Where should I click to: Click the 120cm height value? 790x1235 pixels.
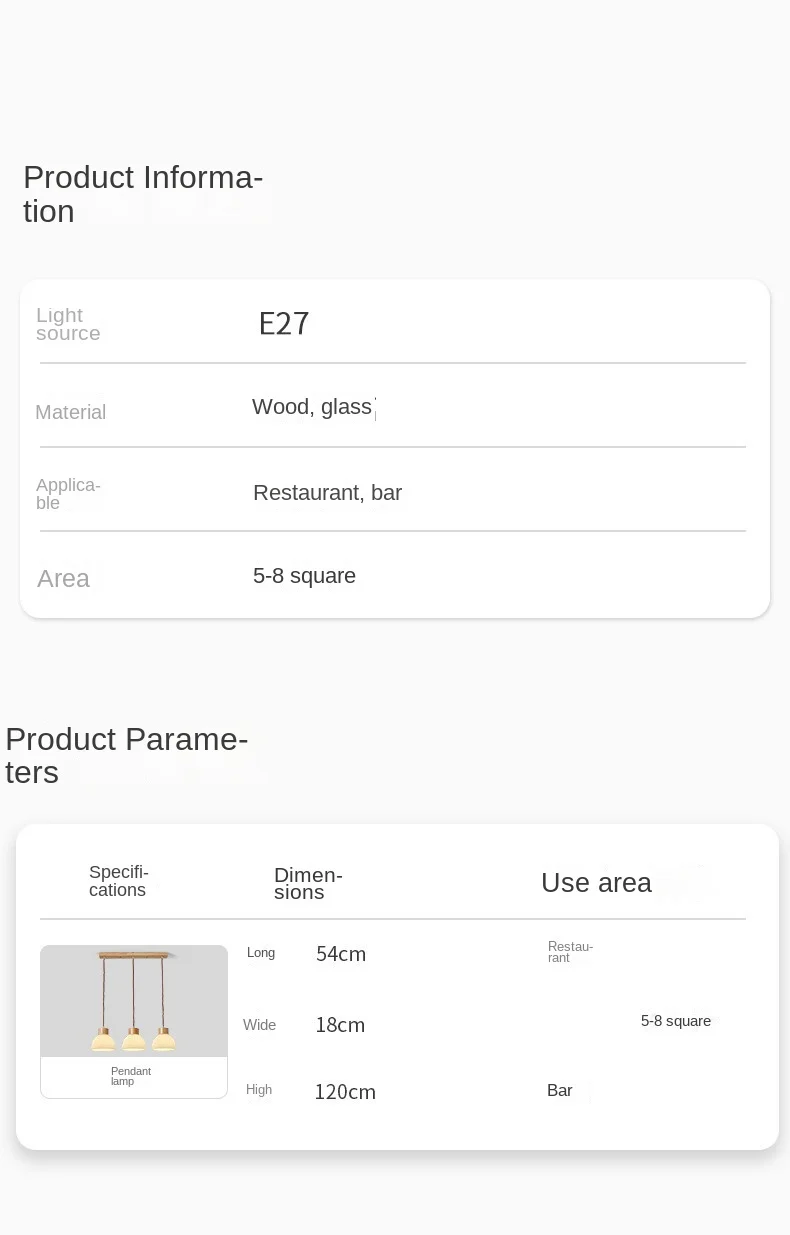pyautogui.click(x=345, y=1092)
